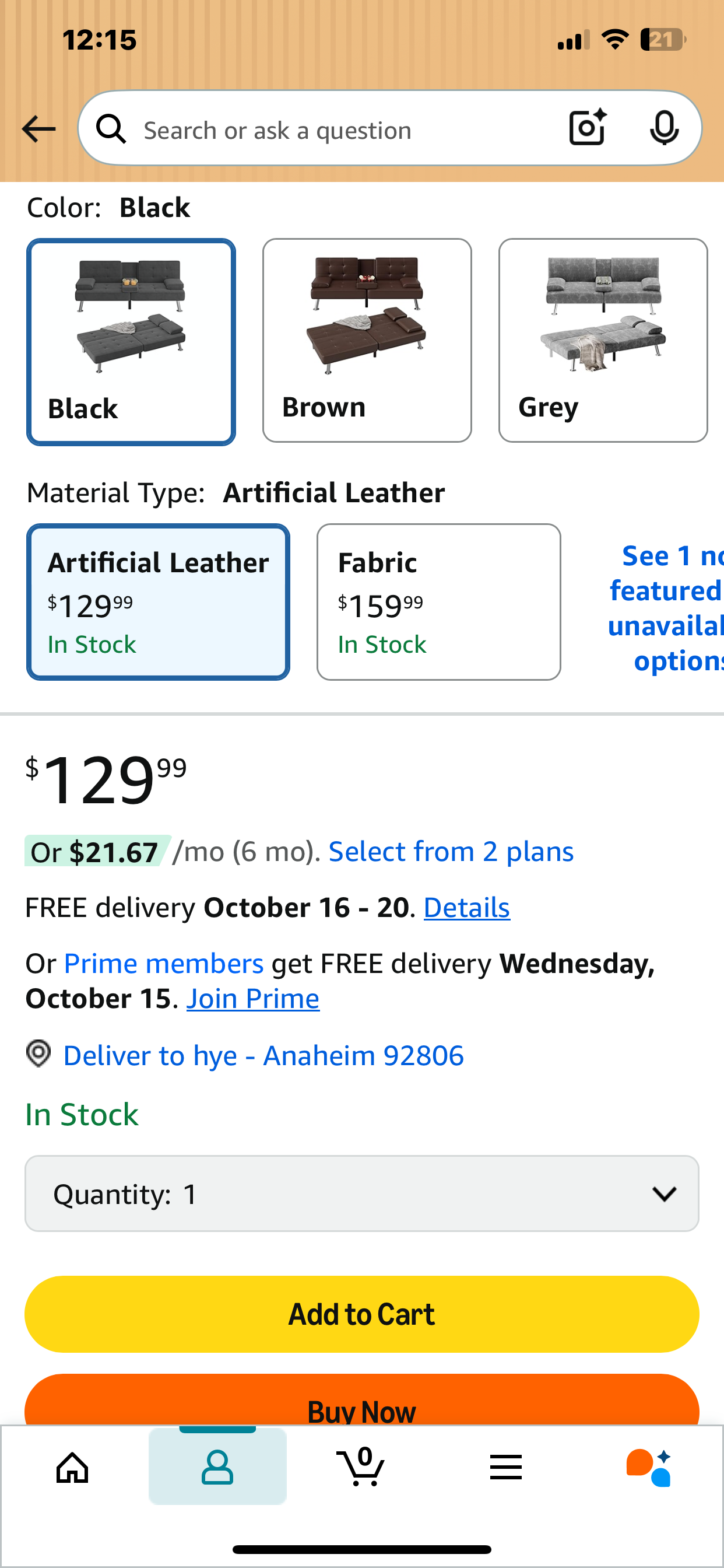Image resolution: width=724 pixels, height=1568 pixels.
Task: Select Fabric material type option
Action: pyautogui.click(x=438, y=601)
